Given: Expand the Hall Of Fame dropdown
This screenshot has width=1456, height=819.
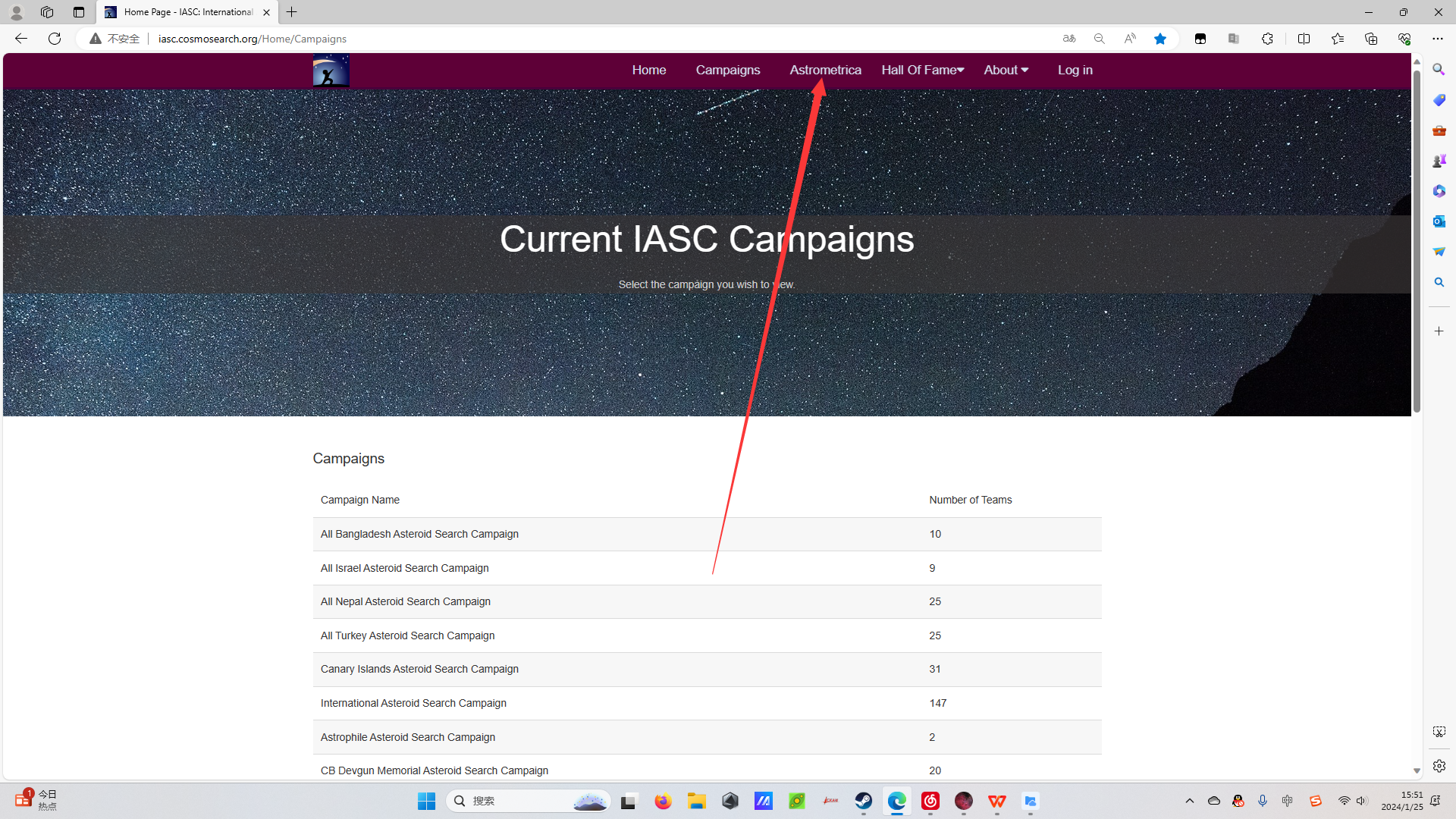Looking at the screenshot, I should (x=922, y=70).
